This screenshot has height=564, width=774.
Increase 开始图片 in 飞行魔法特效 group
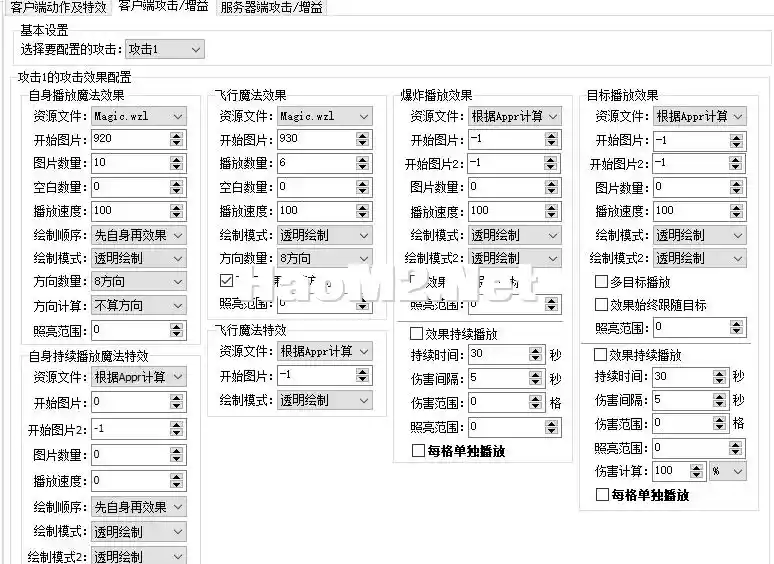tap(362, 372)
